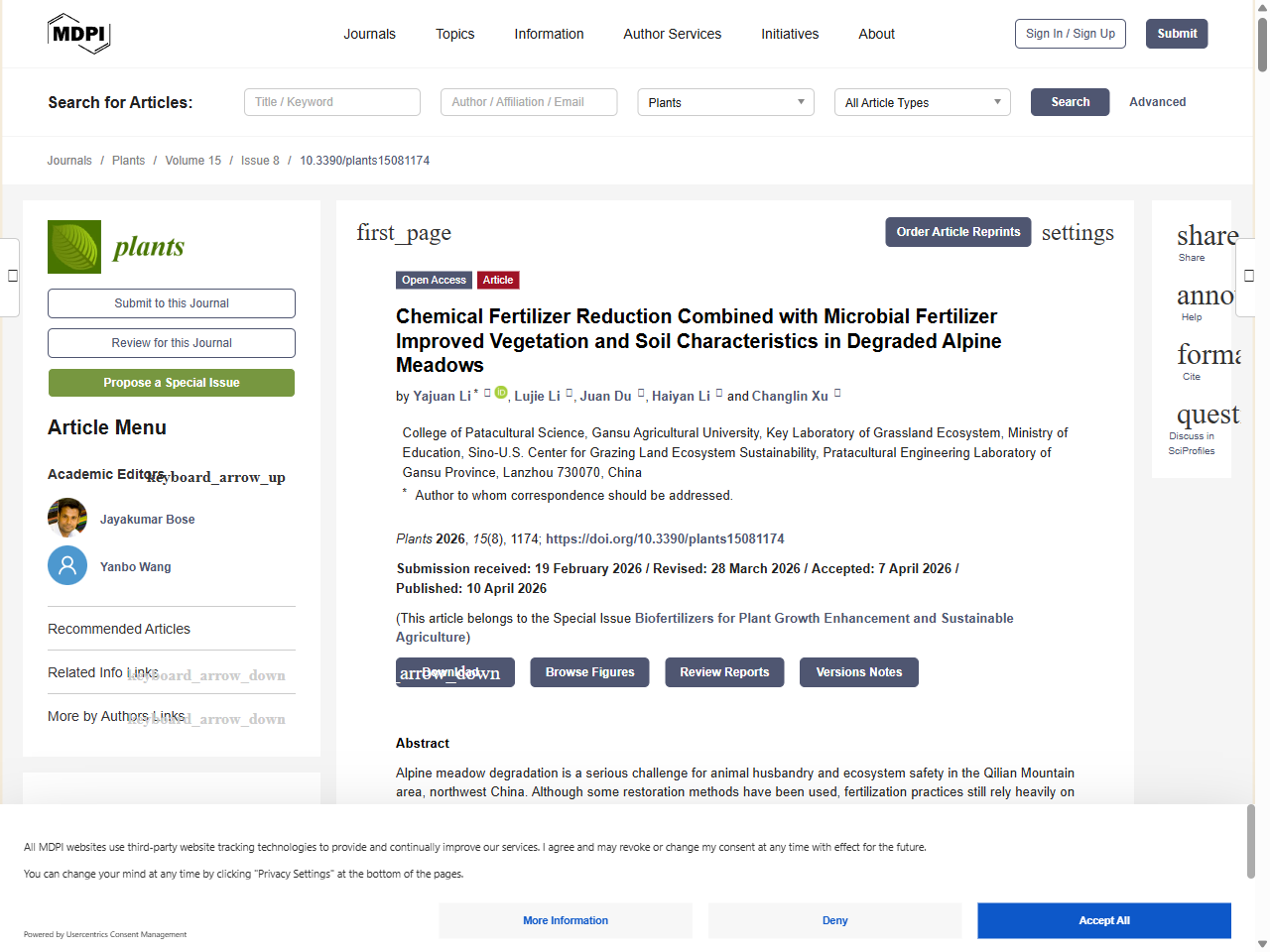Click Journals breadcrumb link

[x=69, y=161]
